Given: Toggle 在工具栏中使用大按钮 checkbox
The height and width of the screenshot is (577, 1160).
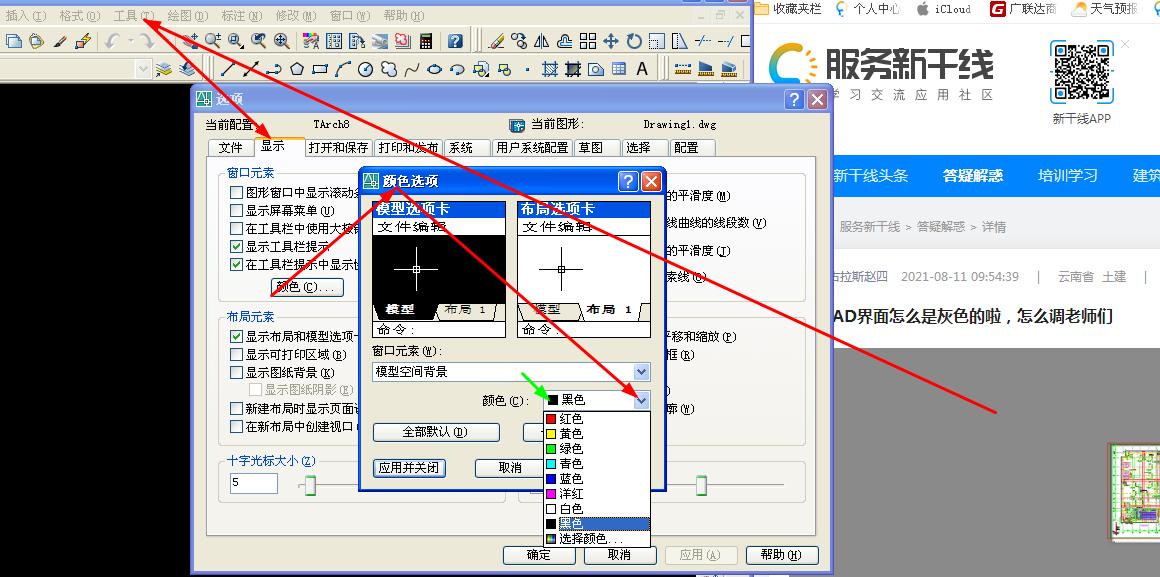Looking at the screenshot, I should coord(237,229).
